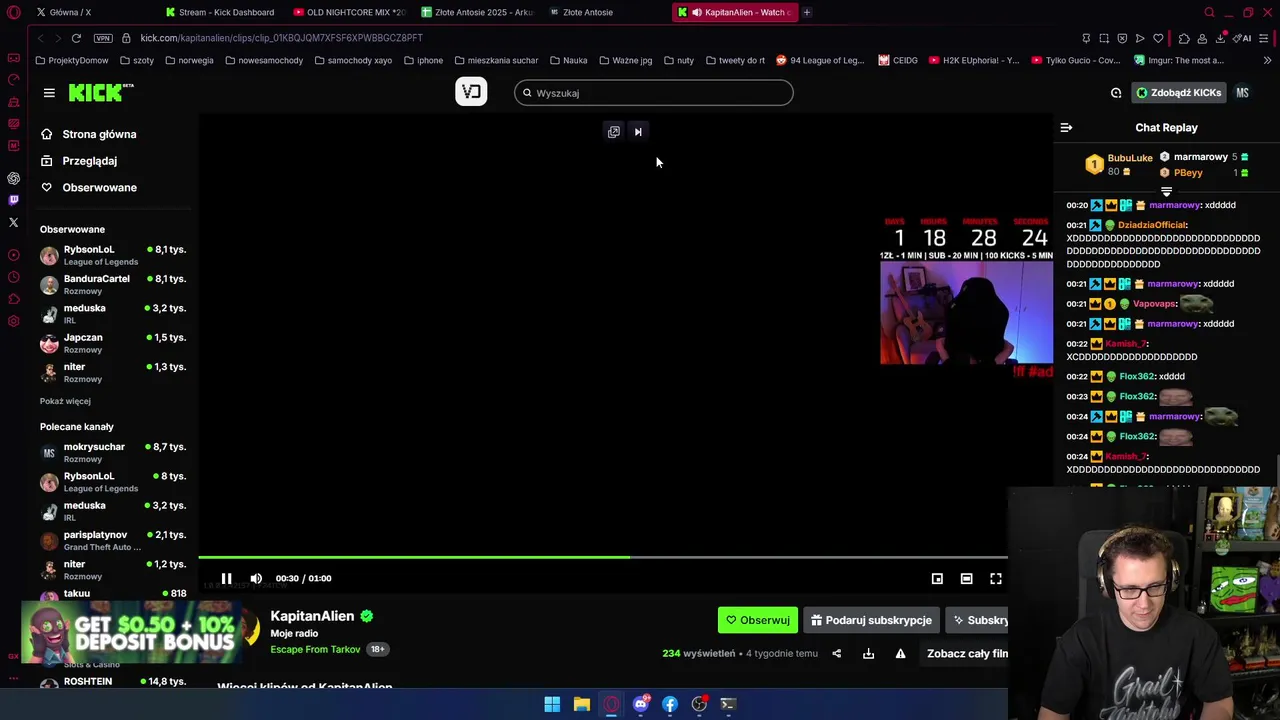Take a snapshot with the browser toolbar icon
1280x720 pixels.
1104,38
